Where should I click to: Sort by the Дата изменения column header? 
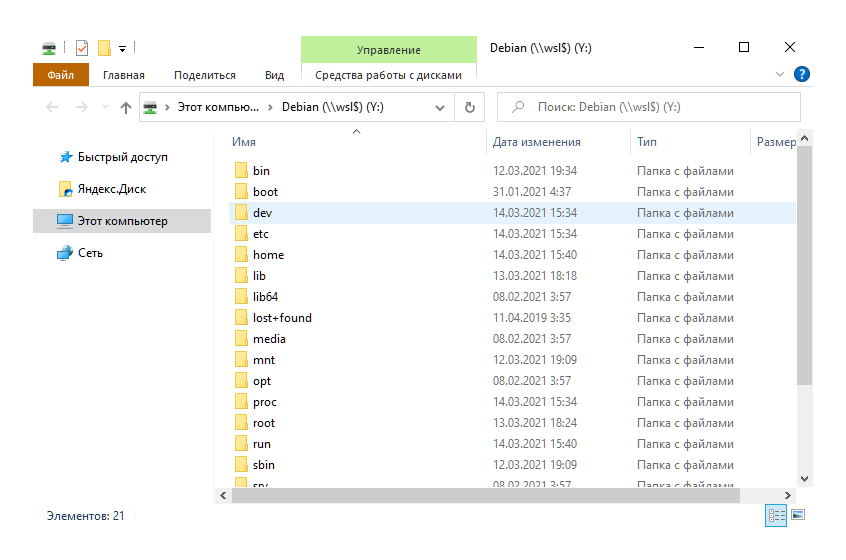tap(537, 142)
